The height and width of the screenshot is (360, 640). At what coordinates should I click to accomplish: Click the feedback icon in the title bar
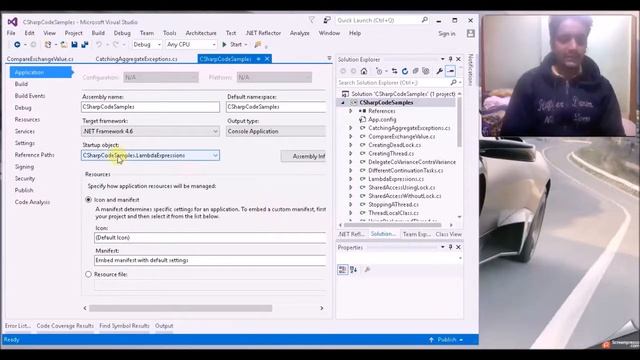[x=327, y=20]
